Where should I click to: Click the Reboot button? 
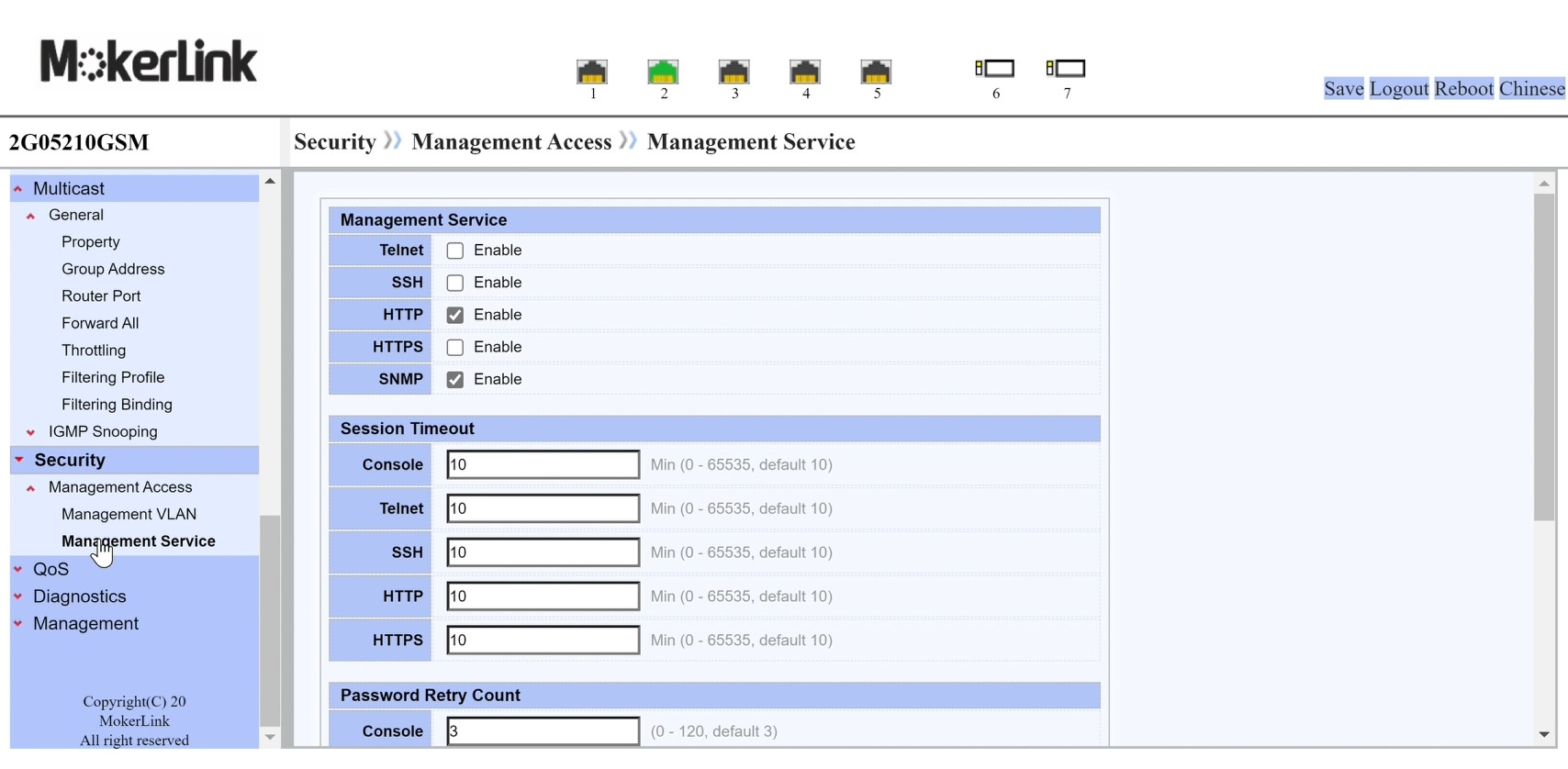(x=1464, y=88)
